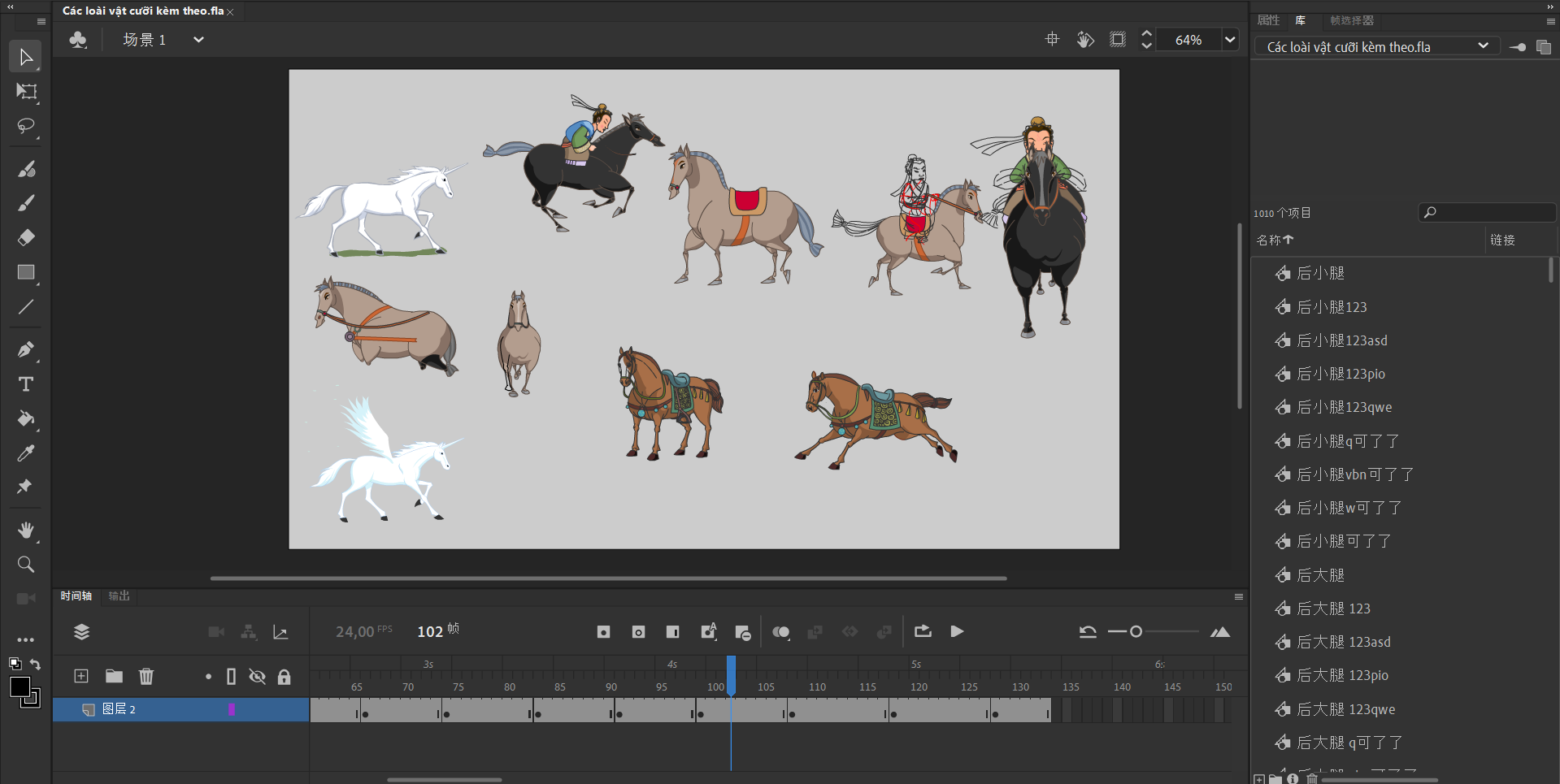Open the 属性 properties tab
This screenshot has width=1560, height=784.
[x=1268, y=20]
